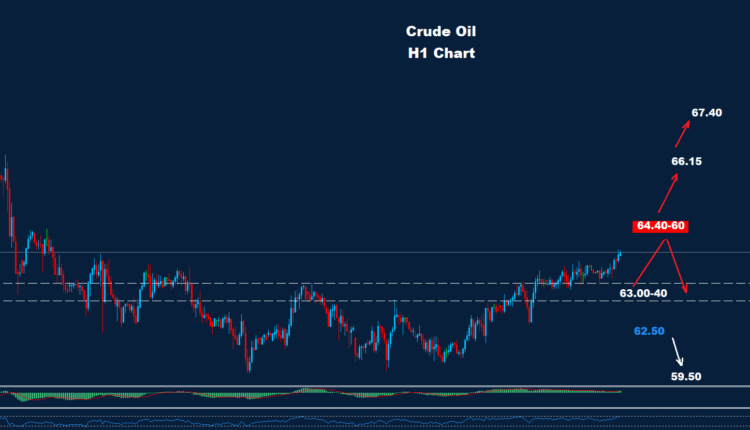Click the 63.00-40 support zone label
Screen dimensions: 750x430
click(x=643, y=293)
